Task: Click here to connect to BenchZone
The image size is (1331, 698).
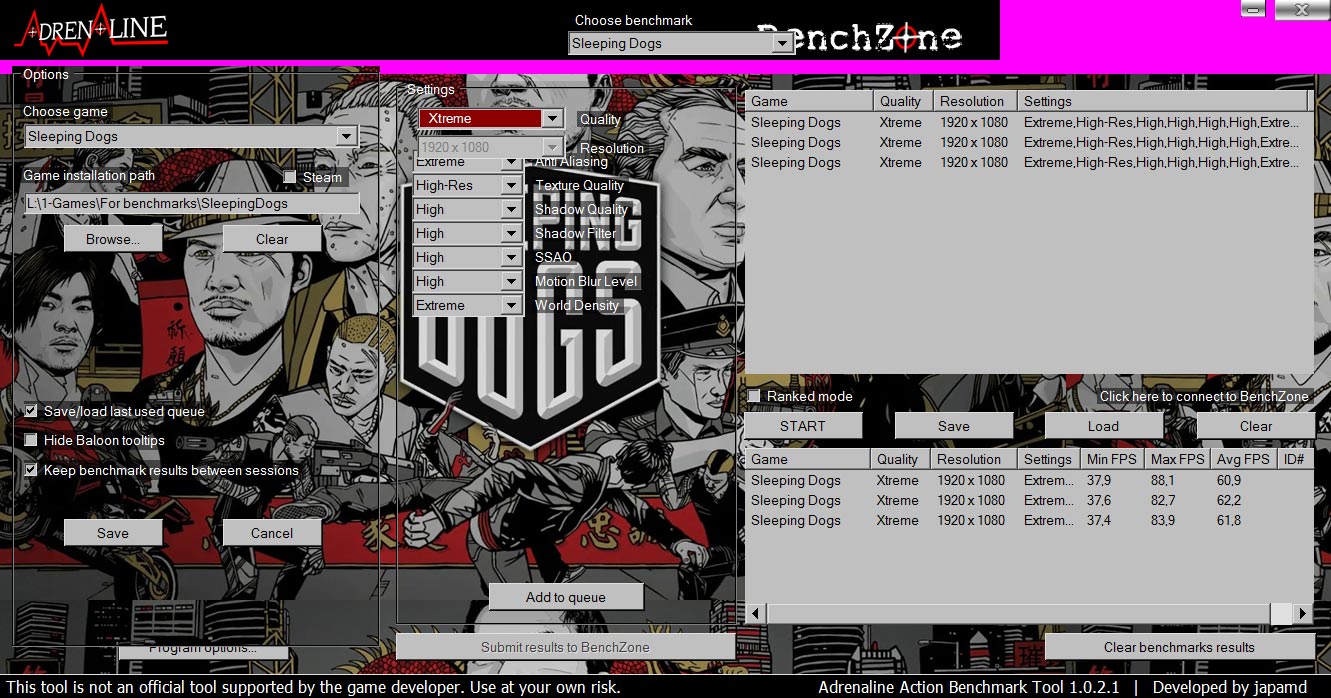Action: click(x=1203, y=396)
